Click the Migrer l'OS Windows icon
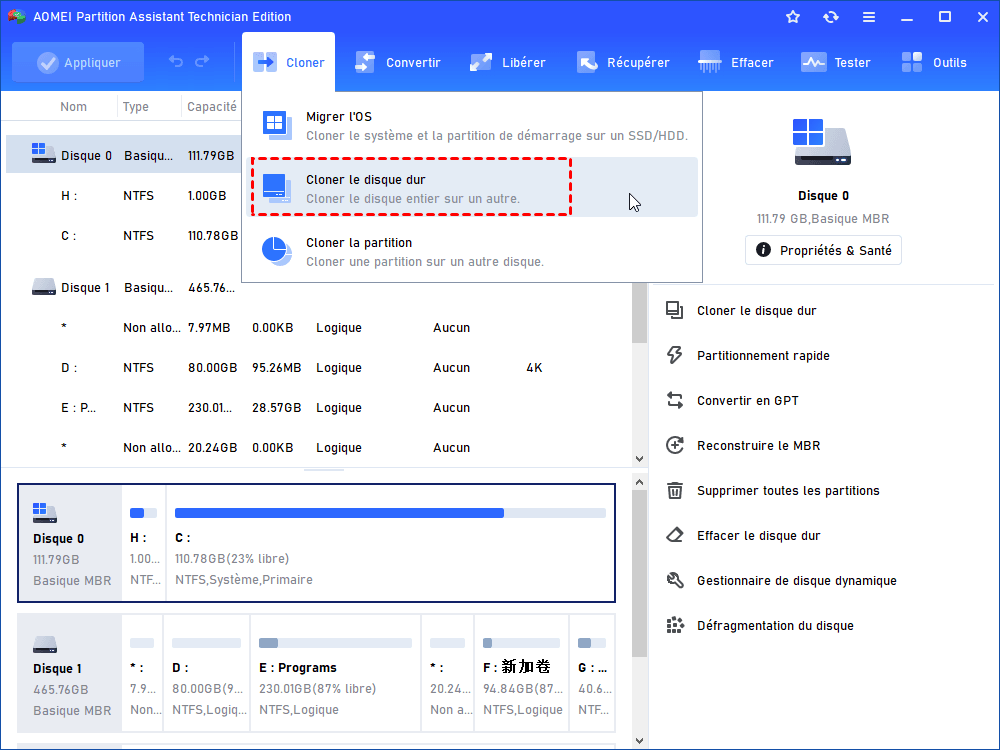 (277, 125)
